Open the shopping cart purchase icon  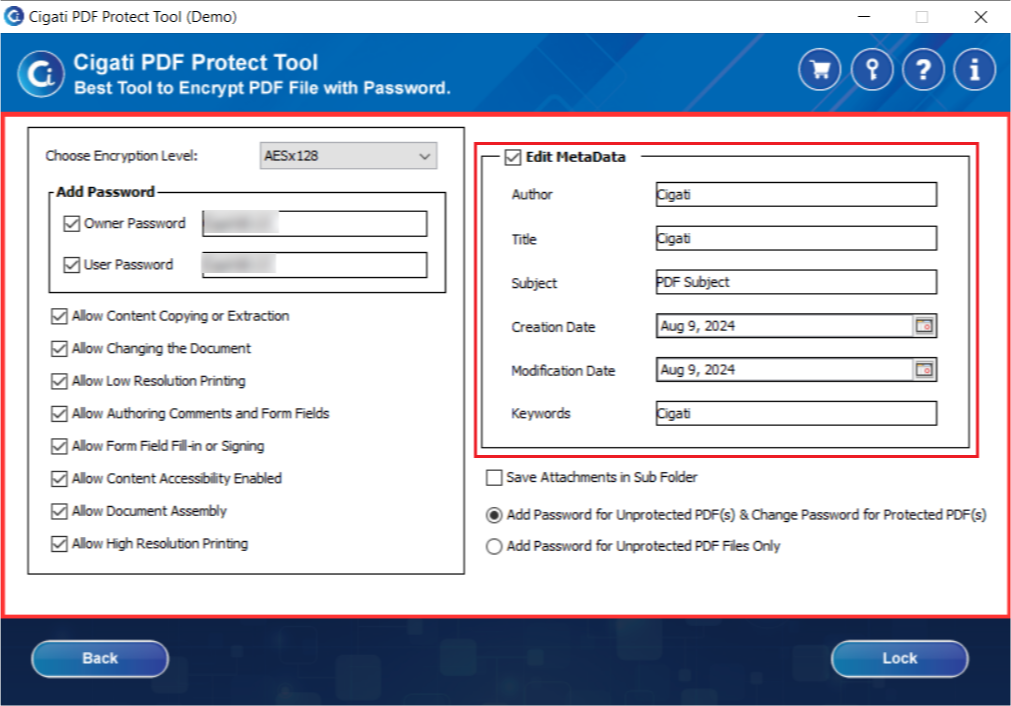tap(820, 69)
